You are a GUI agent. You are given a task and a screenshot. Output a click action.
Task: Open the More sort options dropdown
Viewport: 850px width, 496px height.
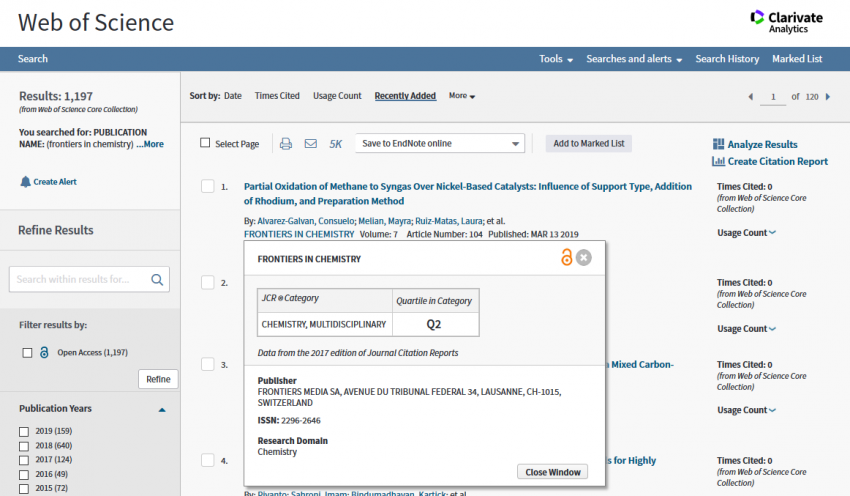tap(462, 96)
